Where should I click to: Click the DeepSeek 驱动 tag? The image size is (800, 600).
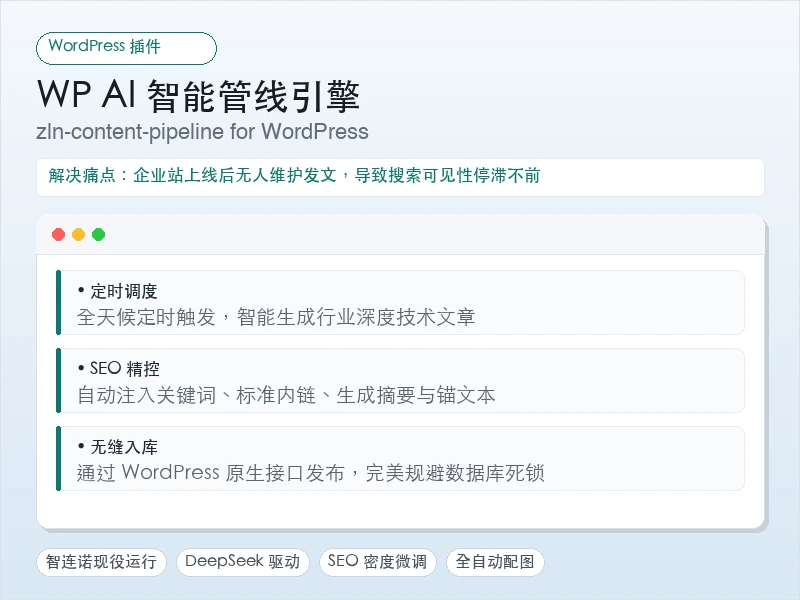[x=242, y=562]
